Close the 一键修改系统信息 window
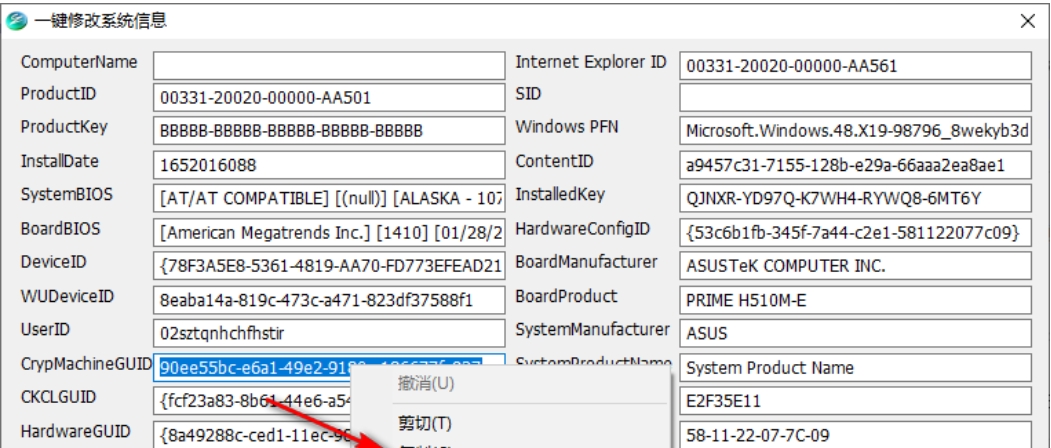This screenshot has width=1051, height=448. [1027, 20]
